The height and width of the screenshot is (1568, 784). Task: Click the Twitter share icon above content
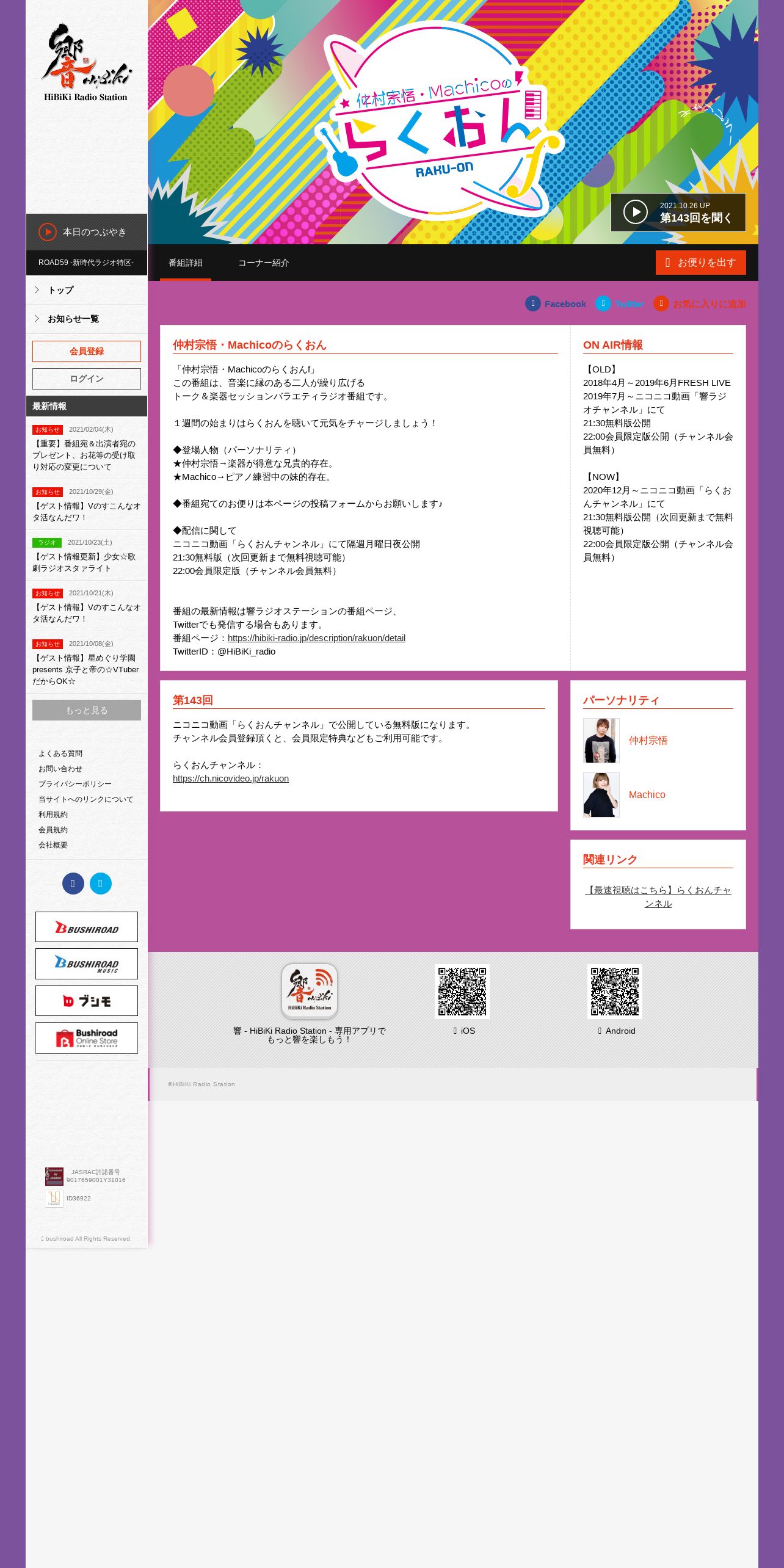[x=603, y=303]
